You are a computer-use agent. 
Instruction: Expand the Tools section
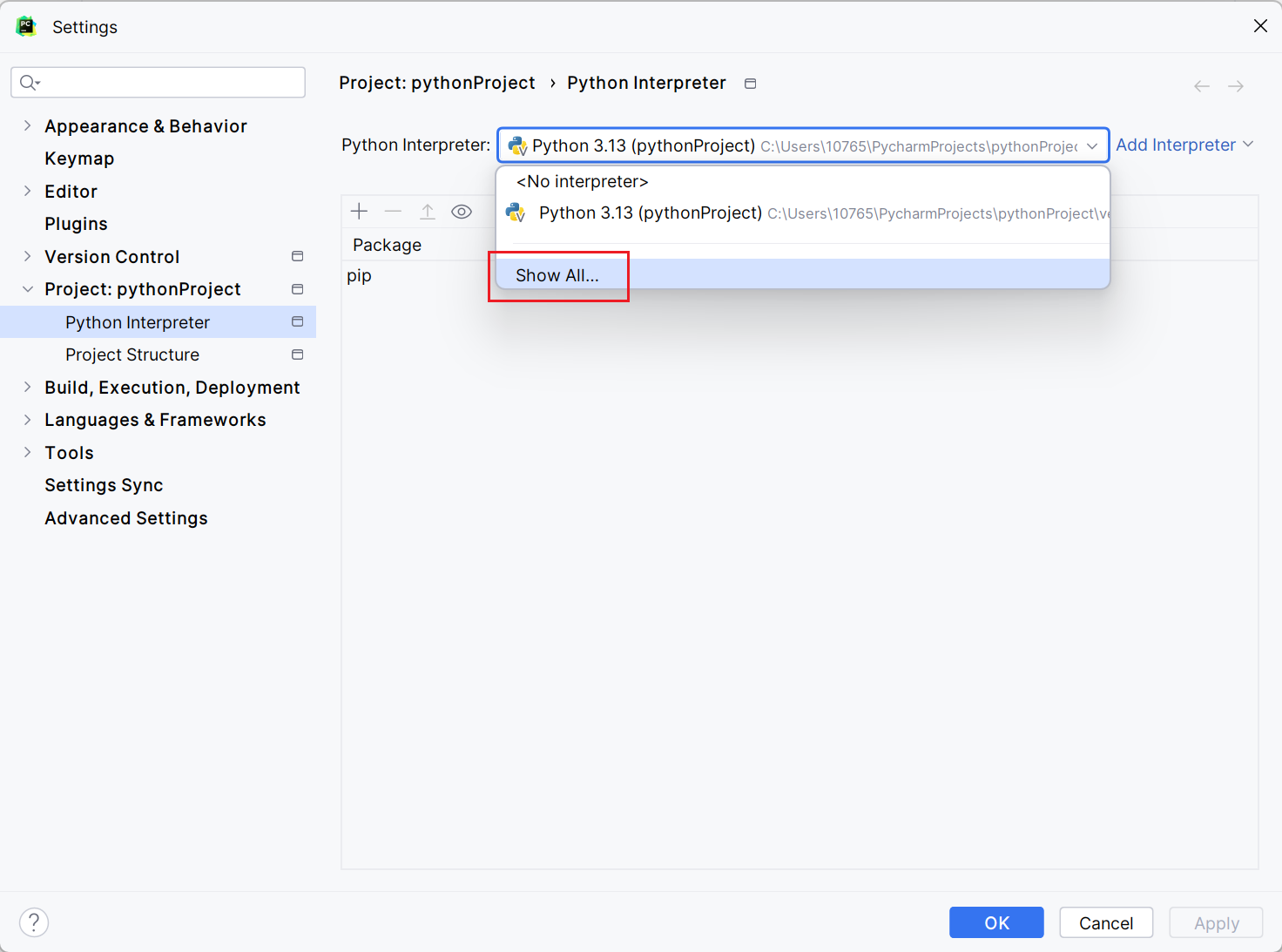tap(27, 452)
